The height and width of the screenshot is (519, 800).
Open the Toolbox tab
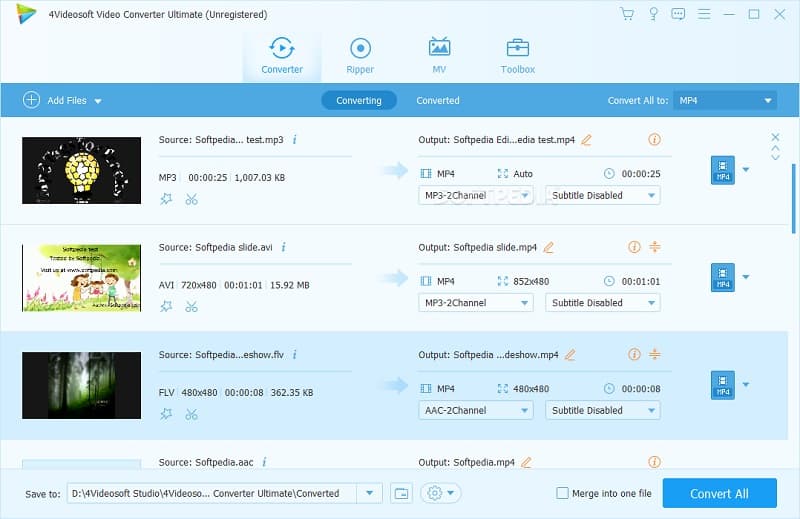[517, 56]
